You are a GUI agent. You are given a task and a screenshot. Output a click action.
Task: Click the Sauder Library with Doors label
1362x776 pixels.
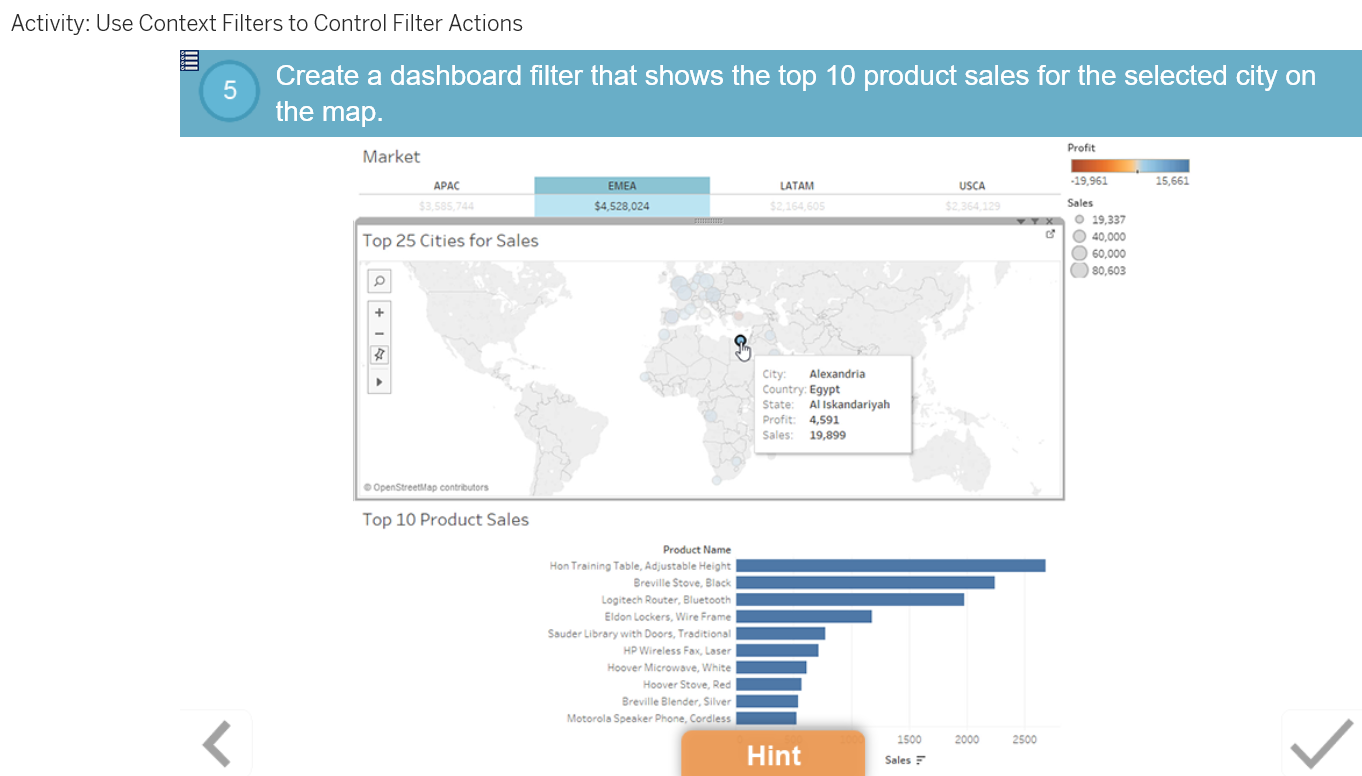(x=639, y=634)
